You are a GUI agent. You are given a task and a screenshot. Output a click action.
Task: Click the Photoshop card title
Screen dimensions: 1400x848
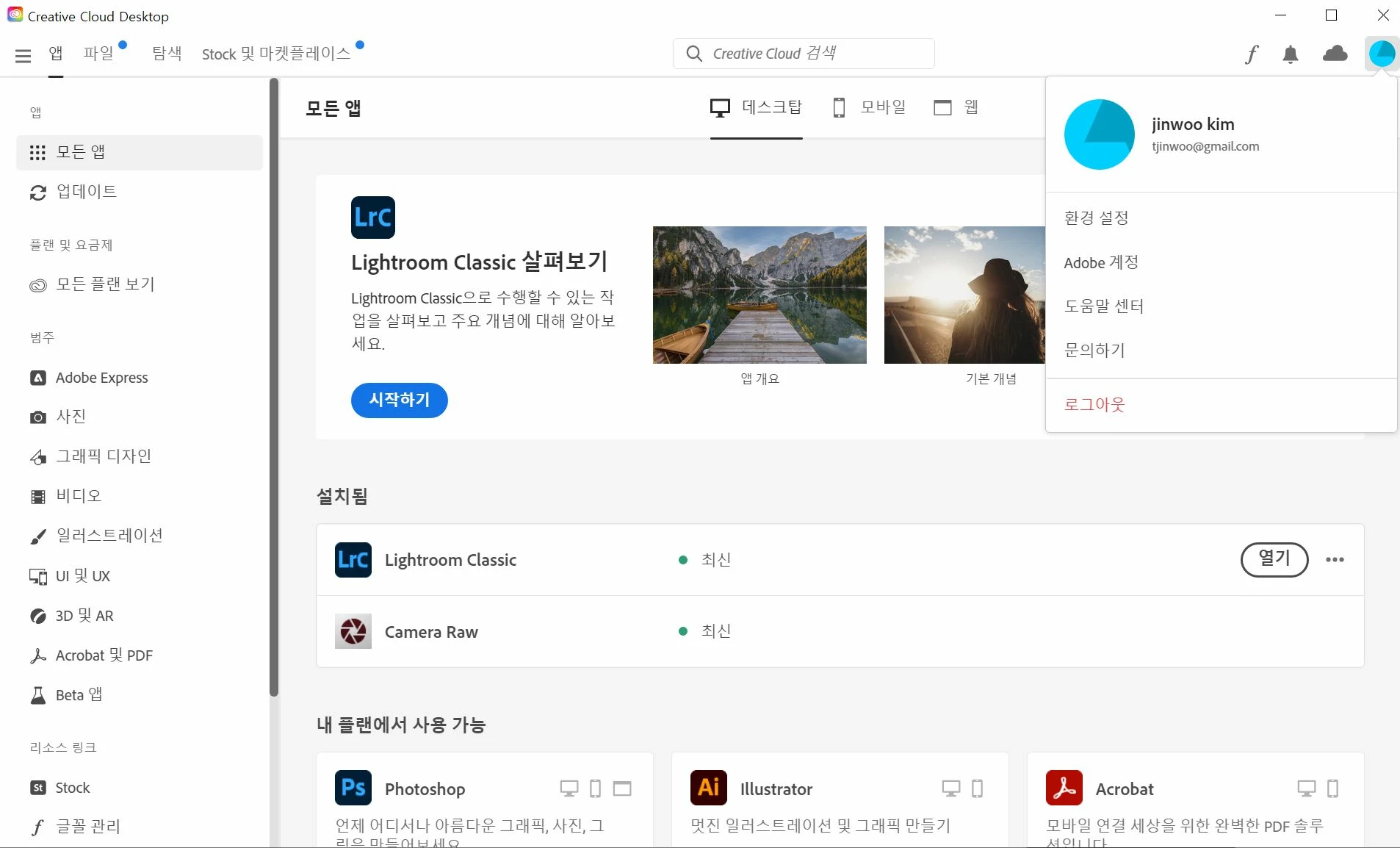425,789
